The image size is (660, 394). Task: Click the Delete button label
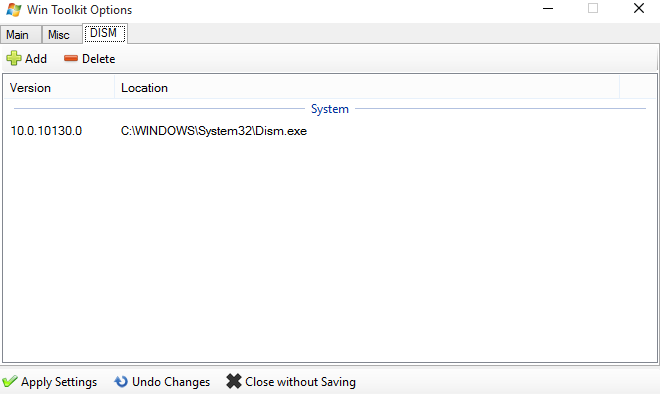[x=98, y=59]
